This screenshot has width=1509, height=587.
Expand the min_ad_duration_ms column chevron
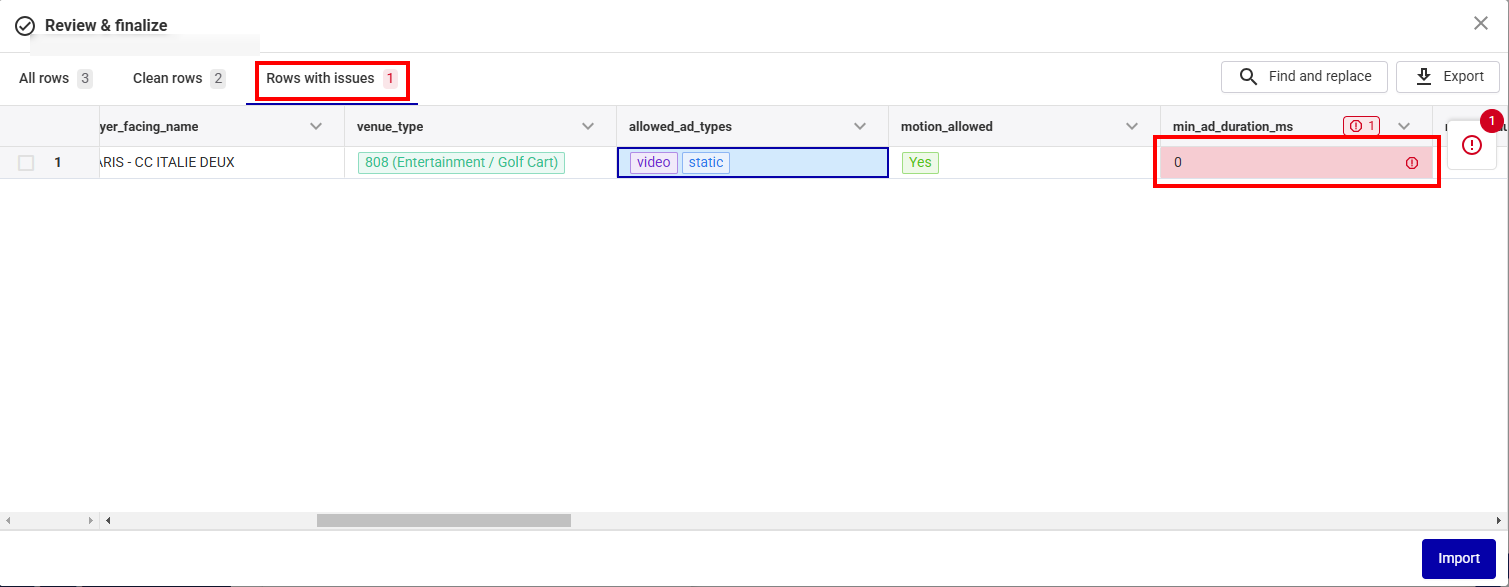(1404, 126)
